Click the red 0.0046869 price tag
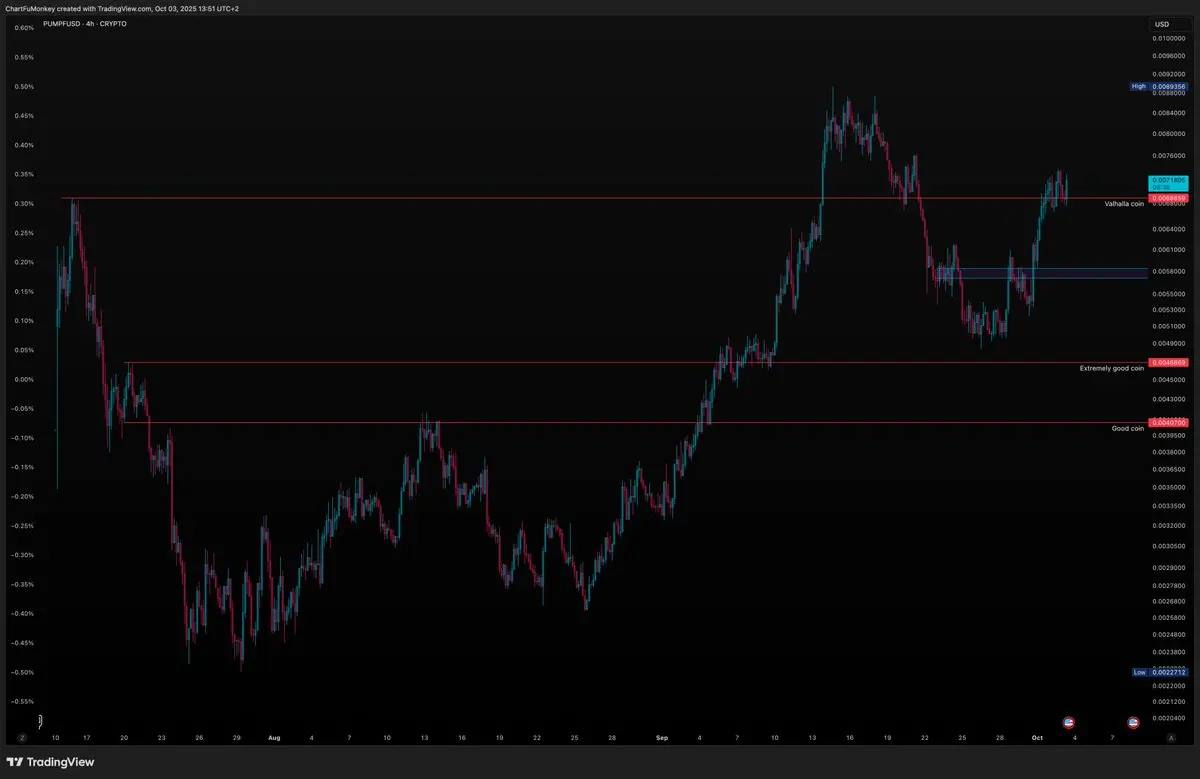The width and height of the screenshot is (1200, 779). click(1168, 362)
